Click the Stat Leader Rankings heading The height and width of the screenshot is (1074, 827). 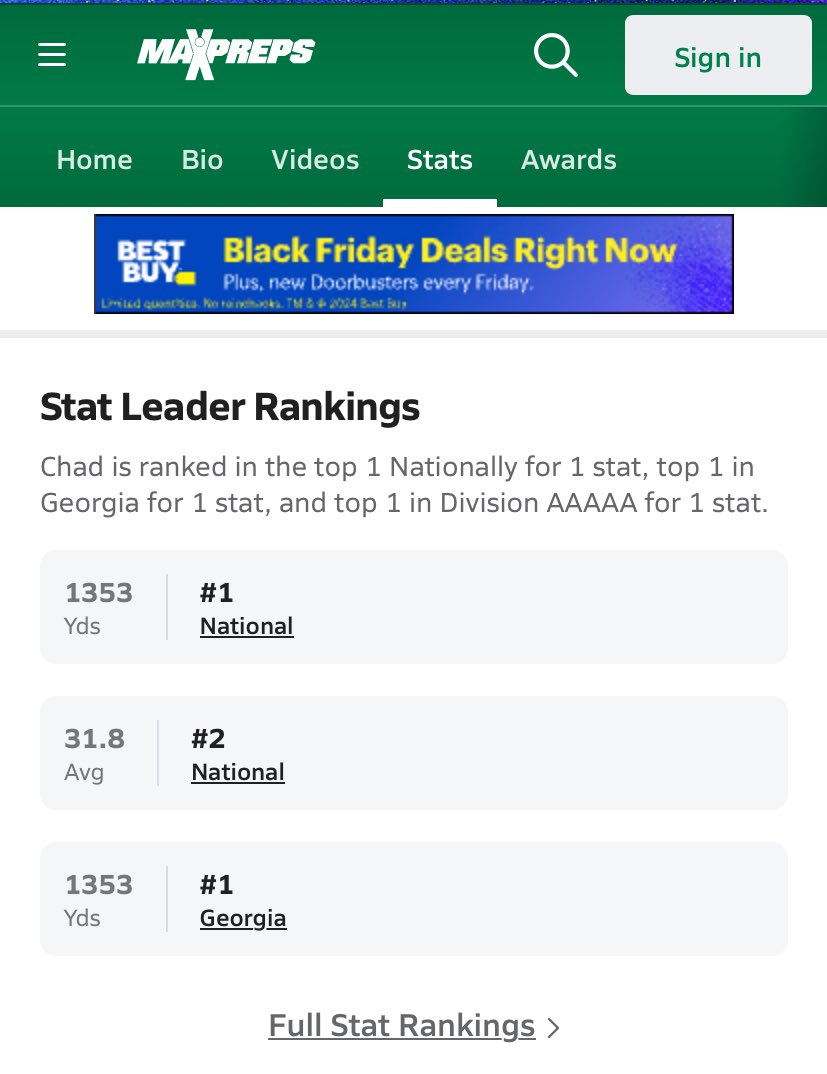point(230,407)
